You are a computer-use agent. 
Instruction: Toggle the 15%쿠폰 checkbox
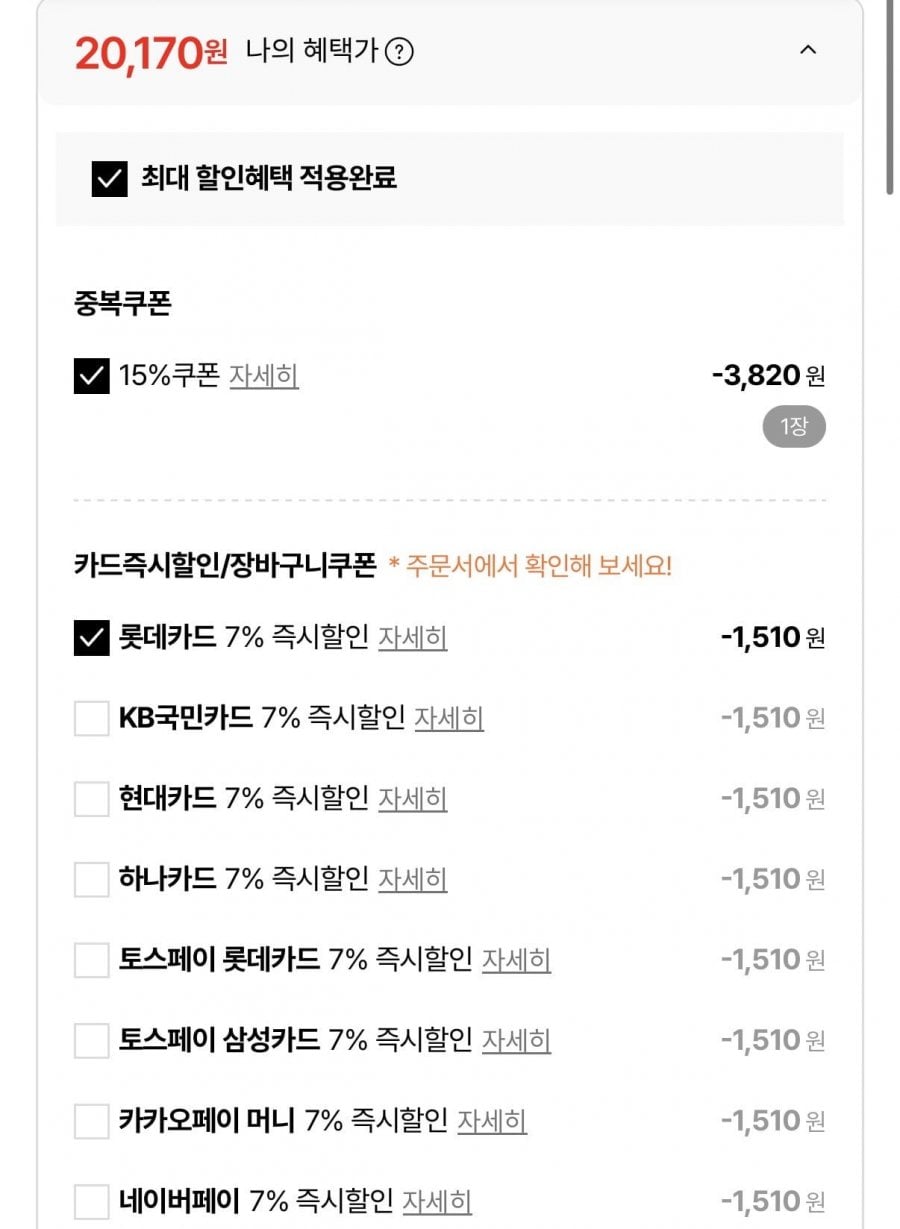coord(91,376)
